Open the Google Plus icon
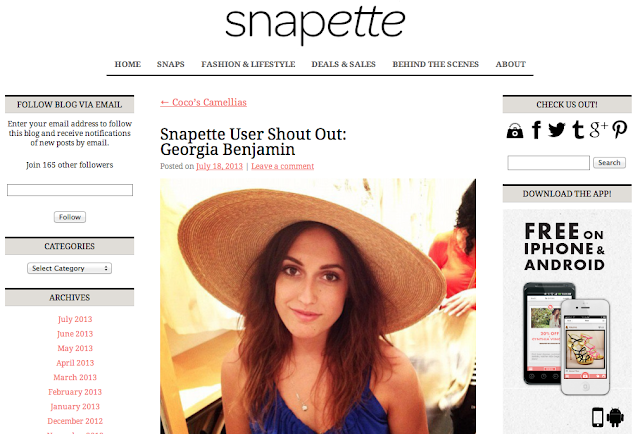640x434 pixels. pyautogui.click(x=598, y=129)
